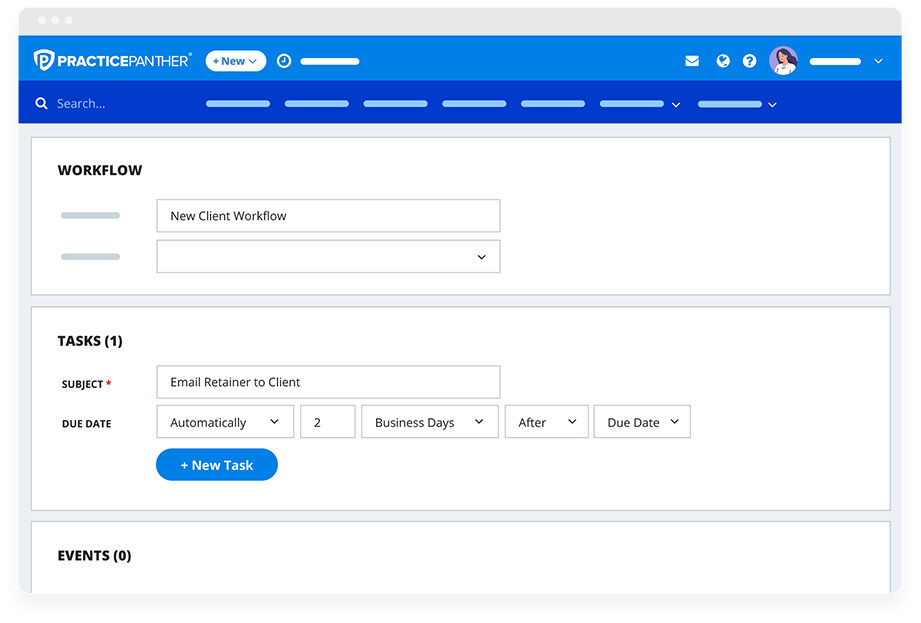
Task: Open the empty Workflow dropdown field
Action: click(328, 256)
